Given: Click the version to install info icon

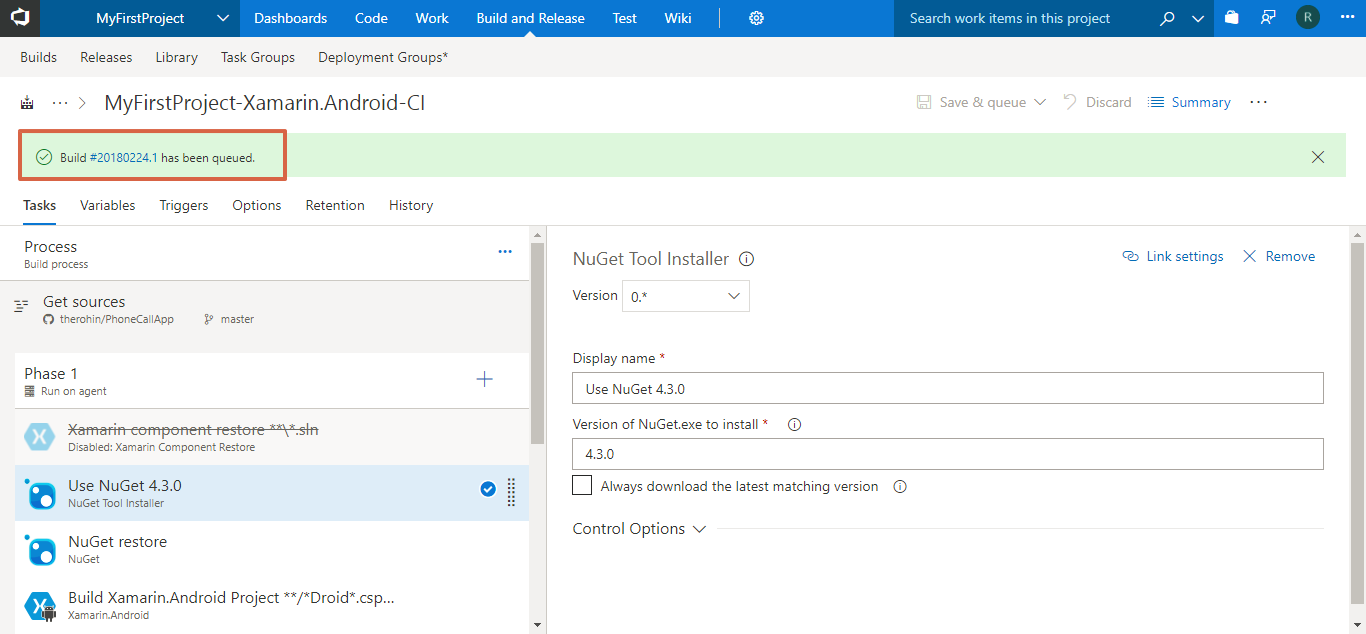Looking at the screenshot, I should pyautogui.click(x=794, y=424).
